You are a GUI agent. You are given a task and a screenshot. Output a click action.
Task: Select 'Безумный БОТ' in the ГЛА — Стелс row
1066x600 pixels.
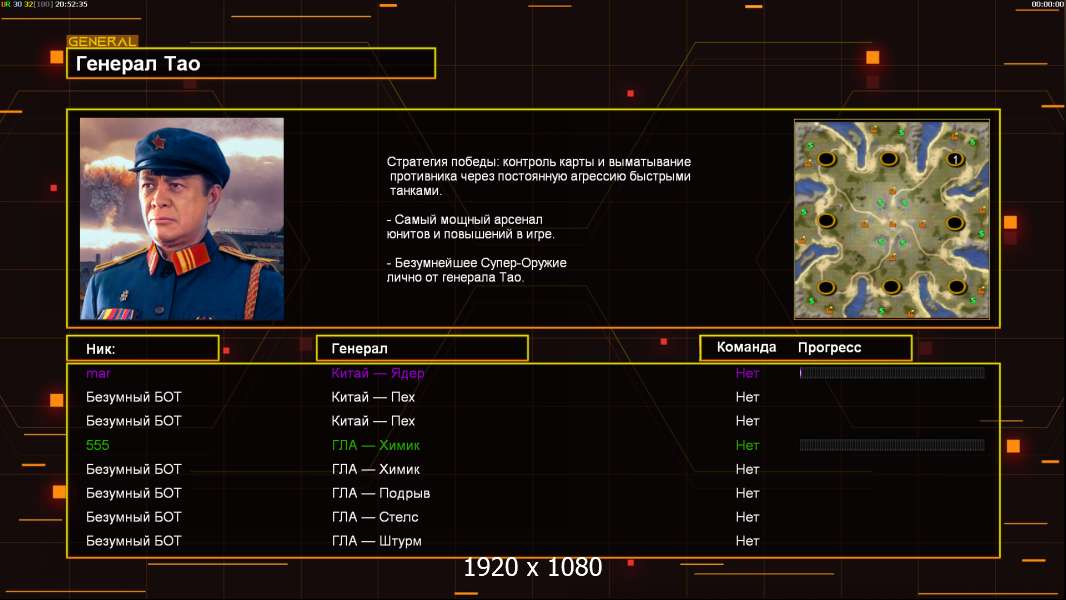133,516
